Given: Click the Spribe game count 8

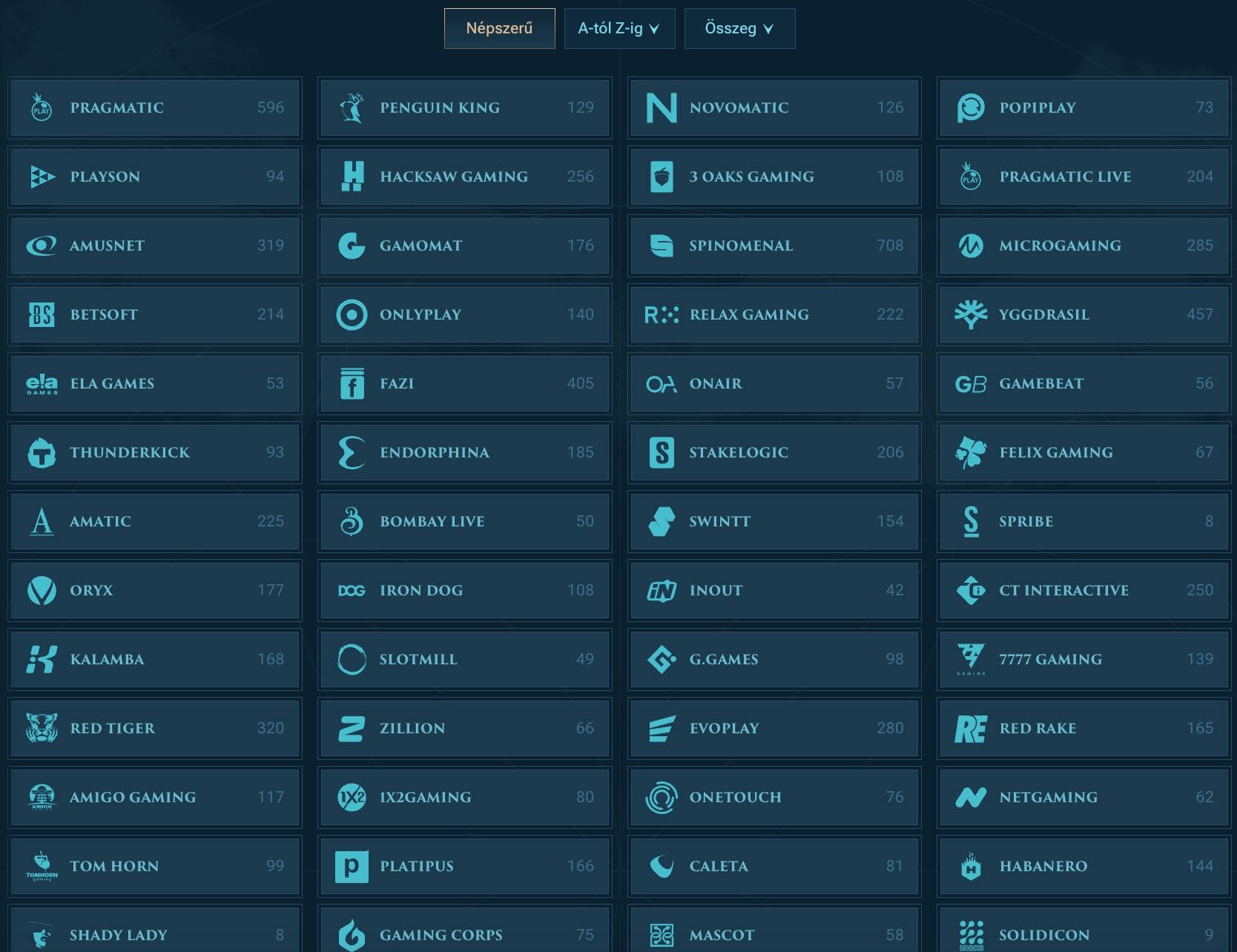Looking at the screenshot, I should 1208,521.
